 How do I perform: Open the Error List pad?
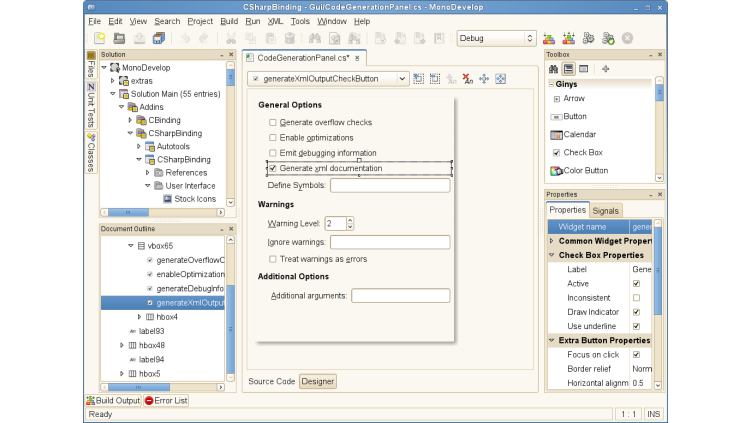click(166, 400)
